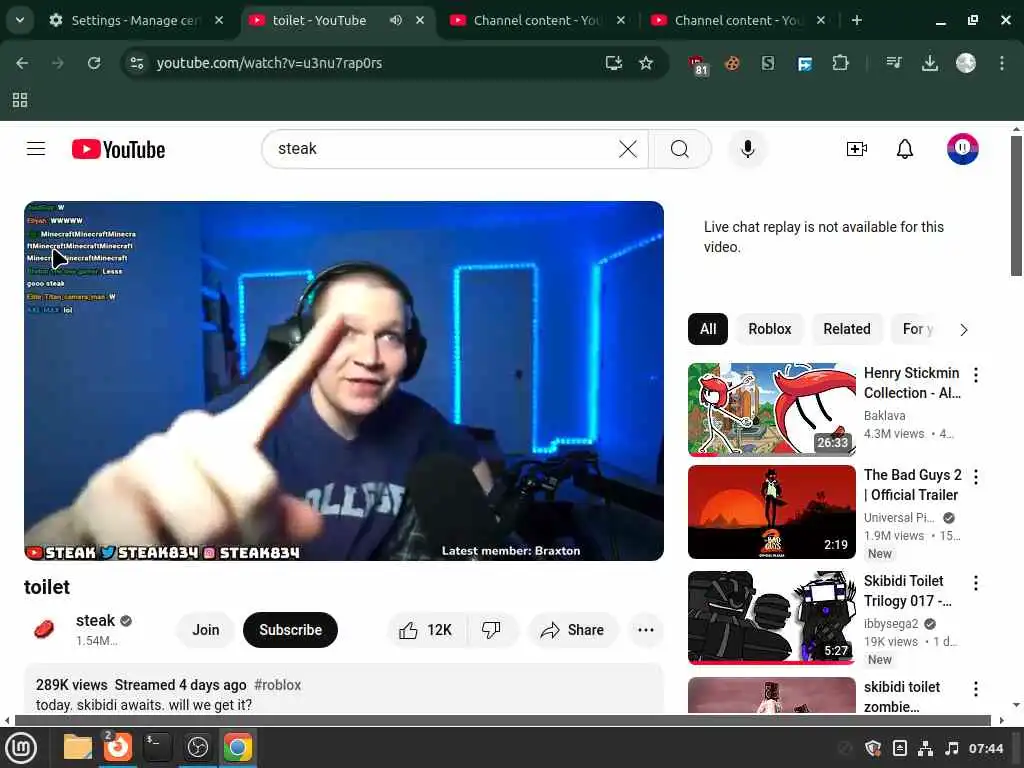The image size is (1024, 768).
Task: Open The Bad Guys 2 trailer thumbnail
Action: click(771, 512)
